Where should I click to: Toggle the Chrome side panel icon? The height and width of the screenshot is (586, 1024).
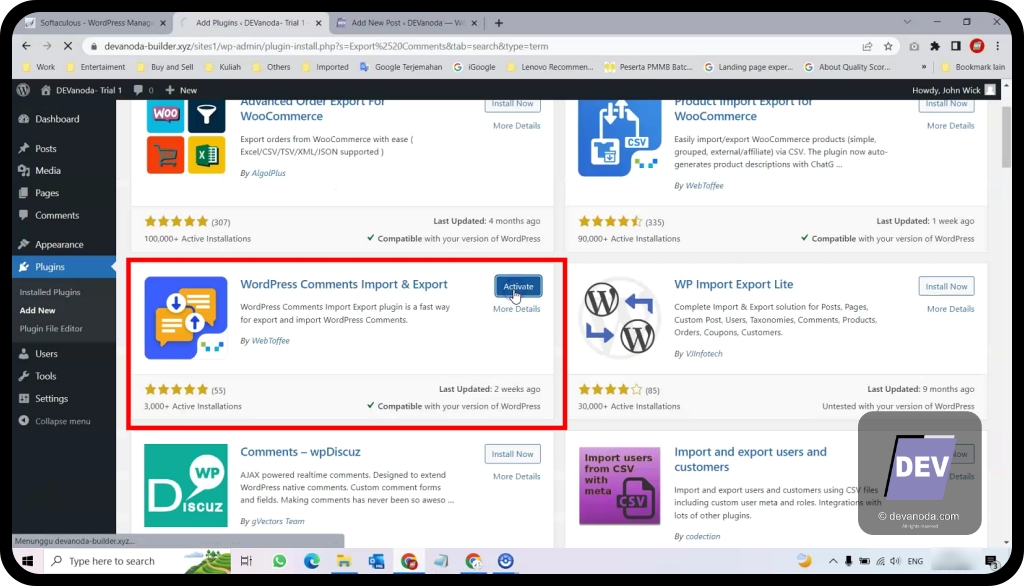pyautogui.click(x=955, y=46)
